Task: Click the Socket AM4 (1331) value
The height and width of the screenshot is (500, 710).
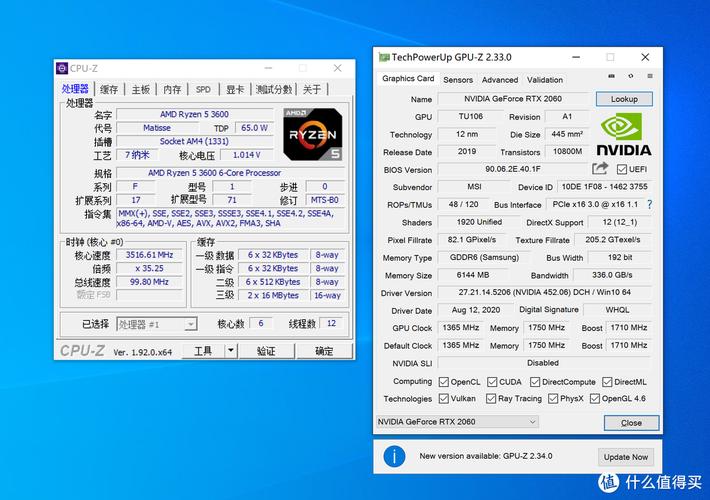Action: 195,141
